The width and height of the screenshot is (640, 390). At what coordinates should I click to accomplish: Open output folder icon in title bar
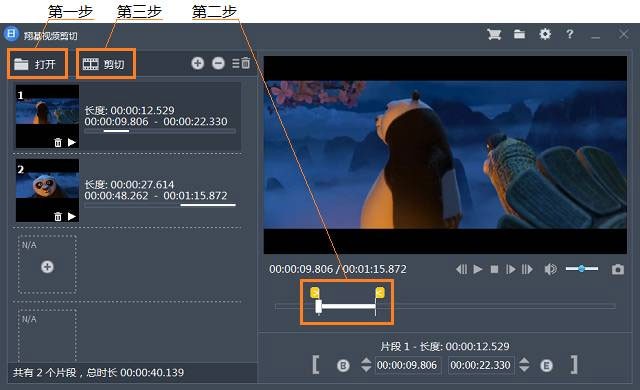[519, 34]
